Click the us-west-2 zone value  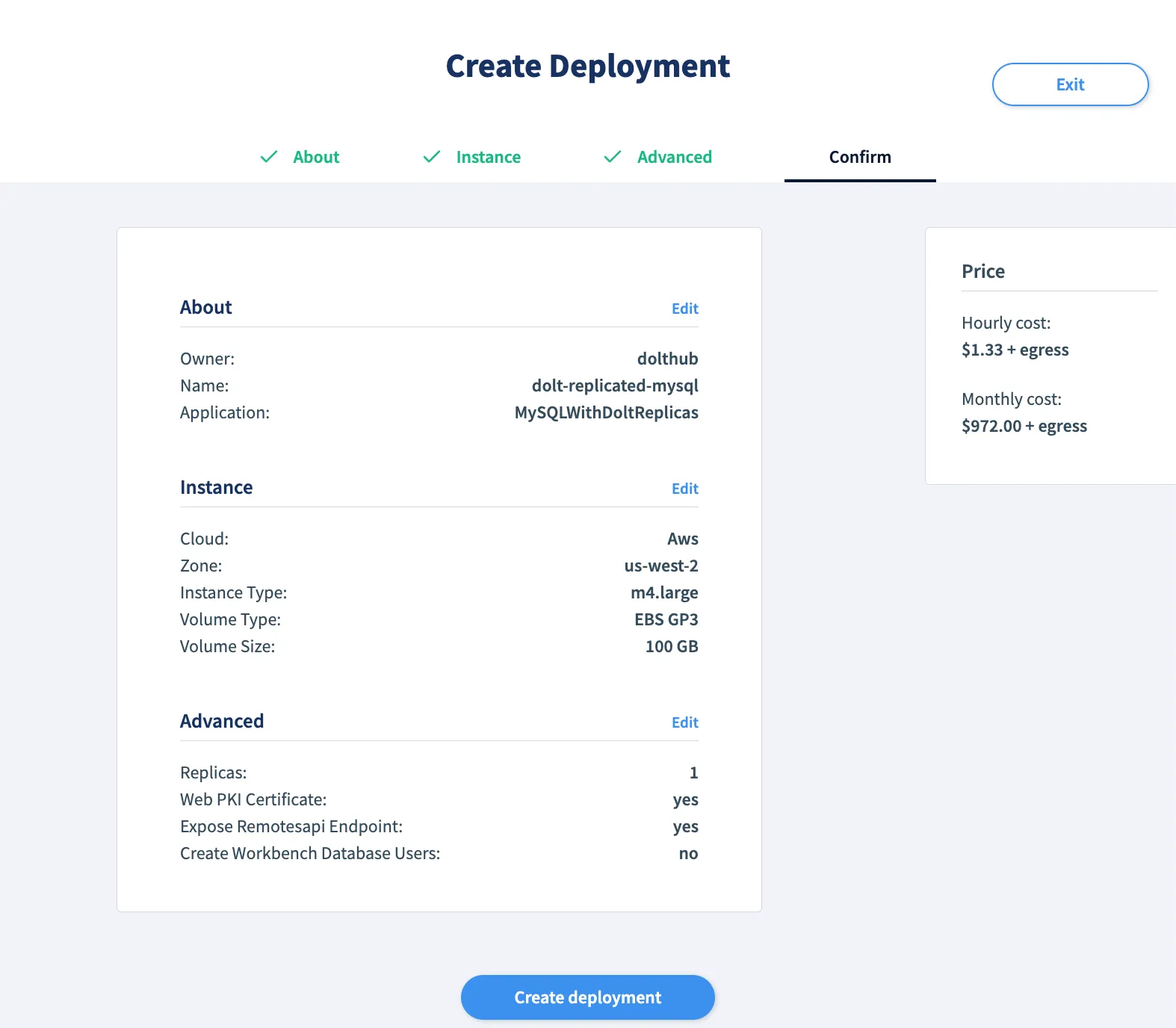(x=661, y=566)
